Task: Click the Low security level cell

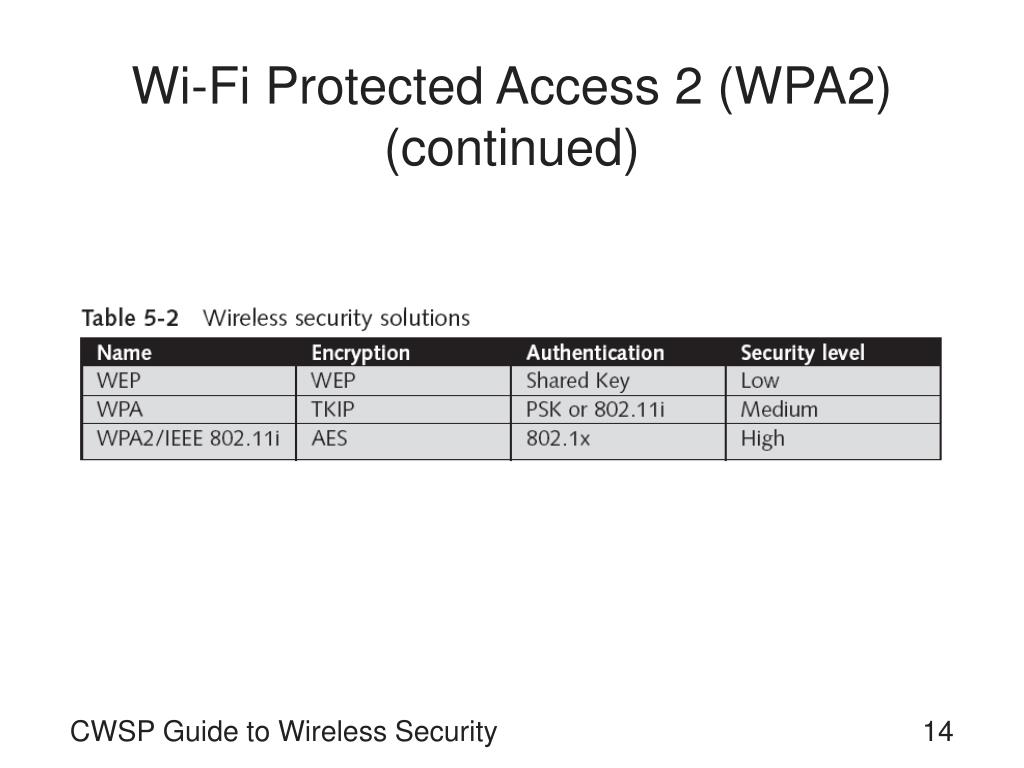Action: point(833,381)
